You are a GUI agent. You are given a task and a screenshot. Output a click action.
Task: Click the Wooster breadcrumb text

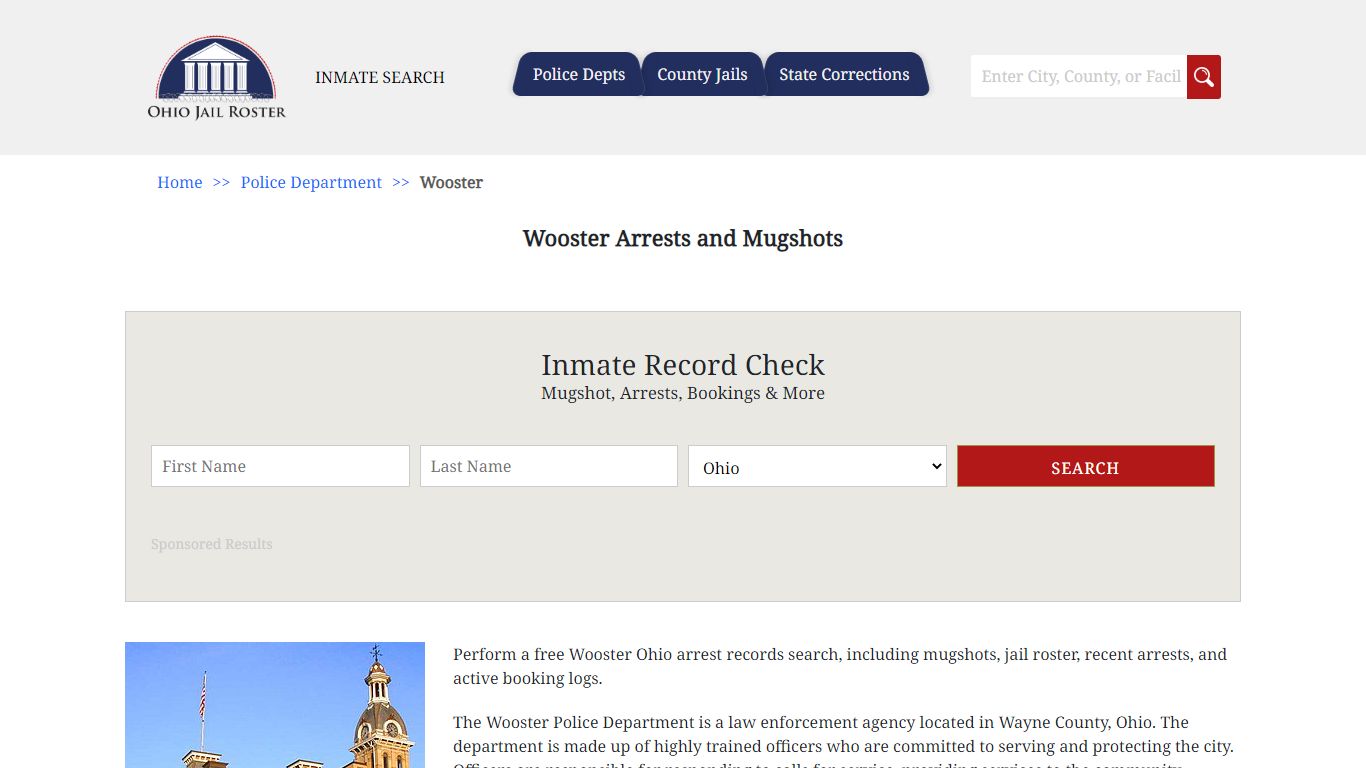pos(451,182)
